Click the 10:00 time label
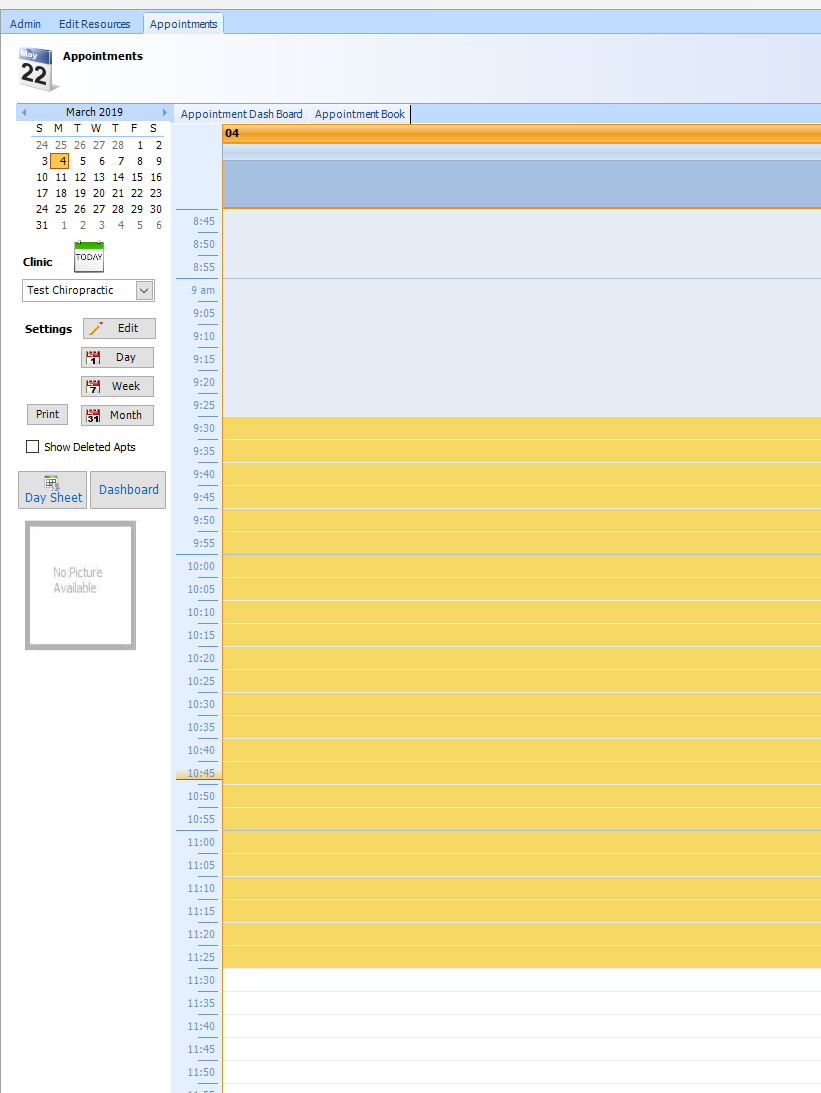Viewport: 821px width, 1093px height. click(x=201, y=566)
